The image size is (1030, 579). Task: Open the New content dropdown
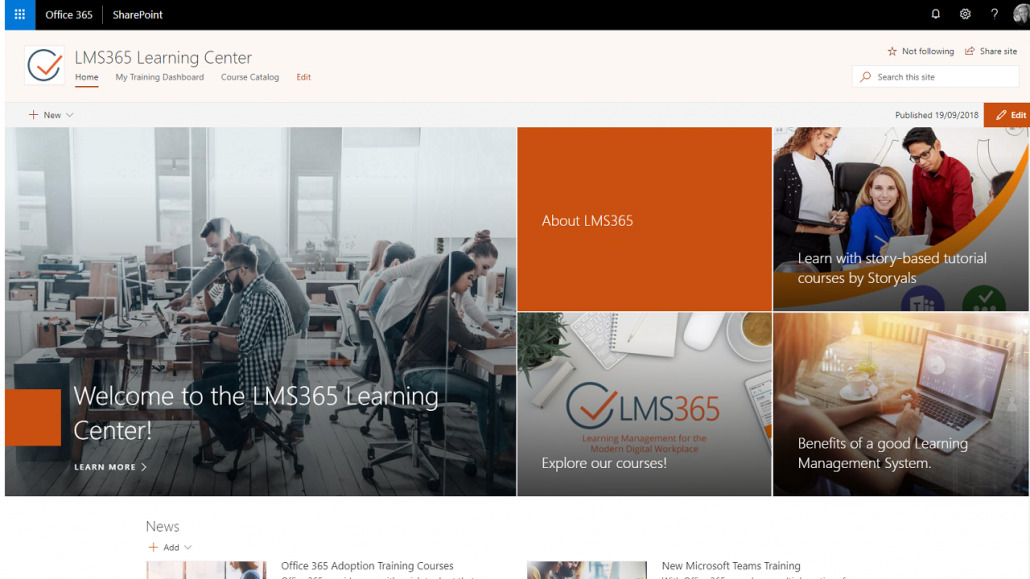(x=49, y=115)
